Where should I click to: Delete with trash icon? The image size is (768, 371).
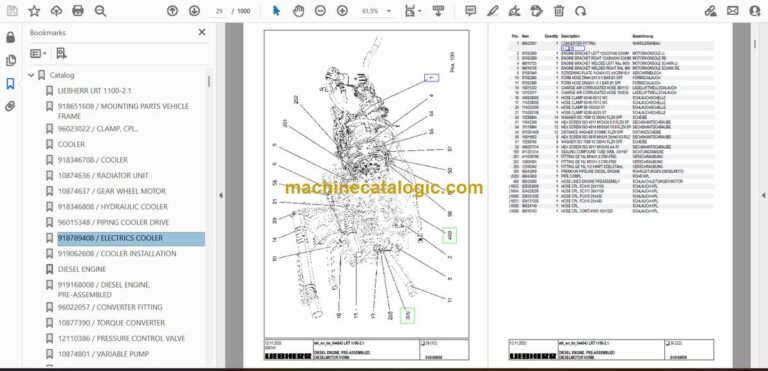pyautogui.click(x=559, y=11)
